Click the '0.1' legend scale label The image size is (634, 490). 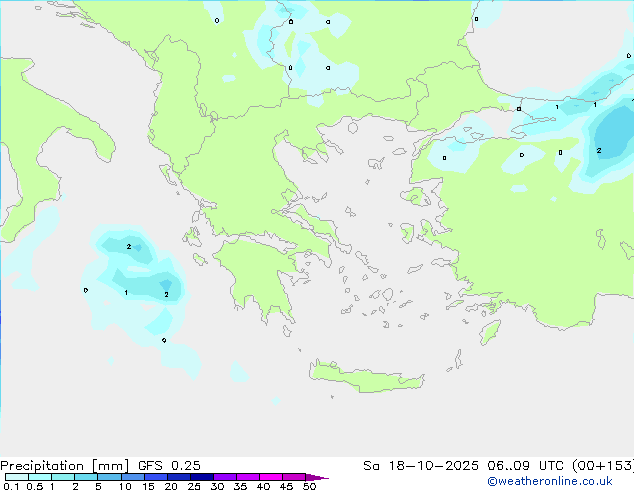tap(11, 486)
